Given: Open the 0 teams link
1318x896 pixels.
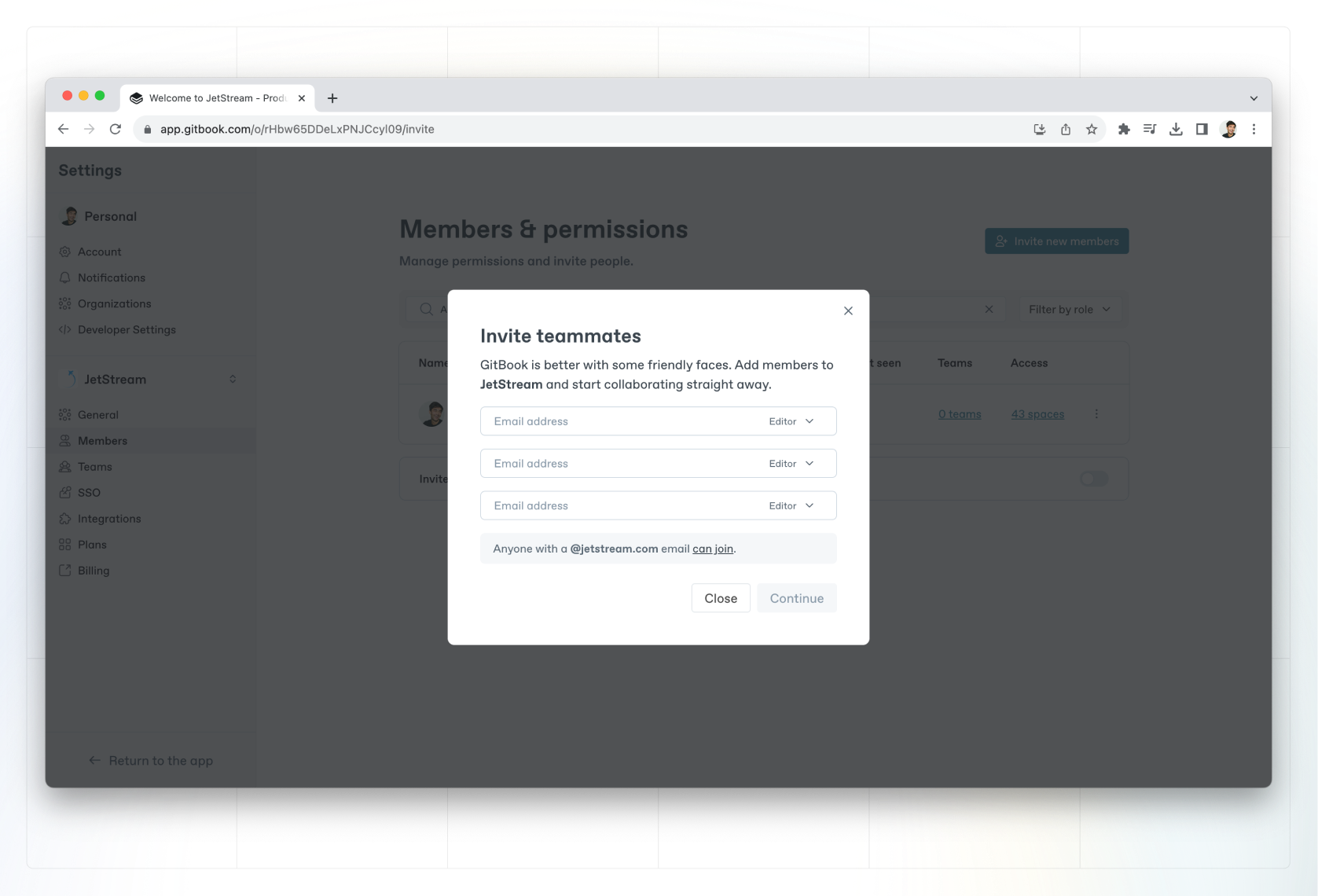Looking at the screenshot, I should click(960, 414).
